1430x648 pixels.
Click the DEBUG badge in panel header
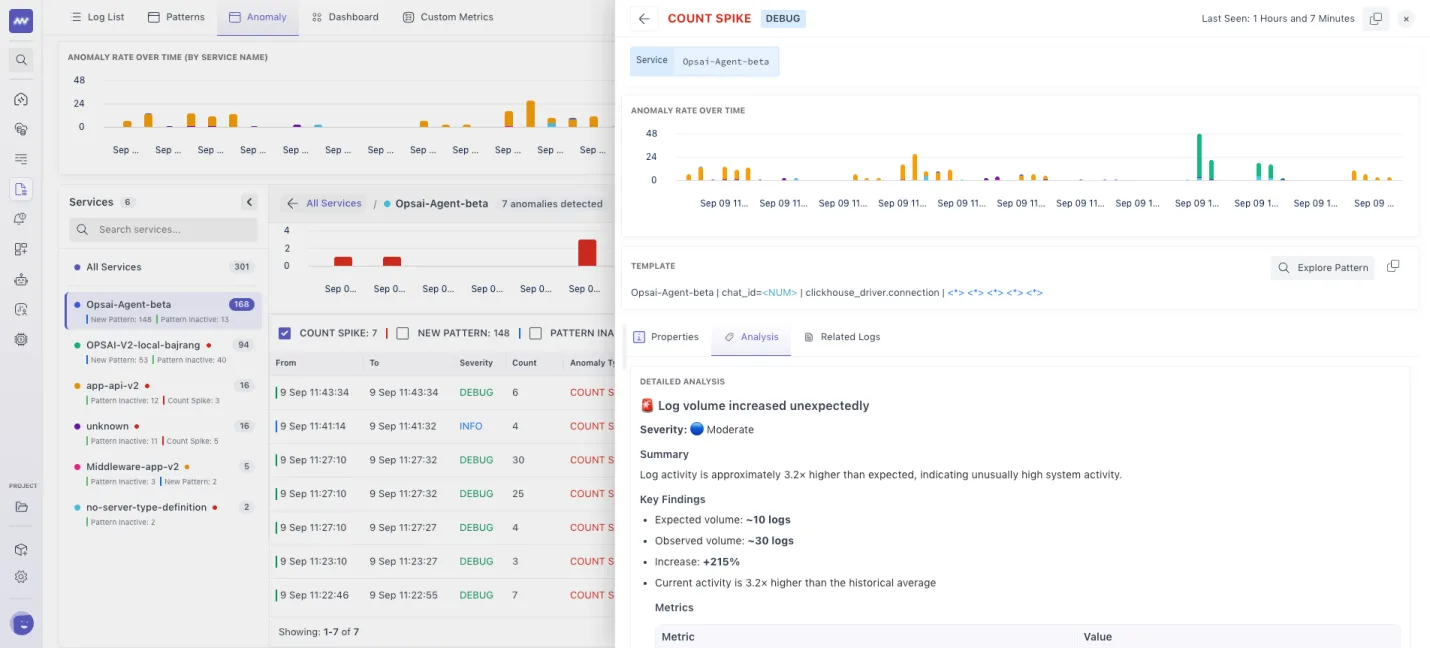pos(783,18)
